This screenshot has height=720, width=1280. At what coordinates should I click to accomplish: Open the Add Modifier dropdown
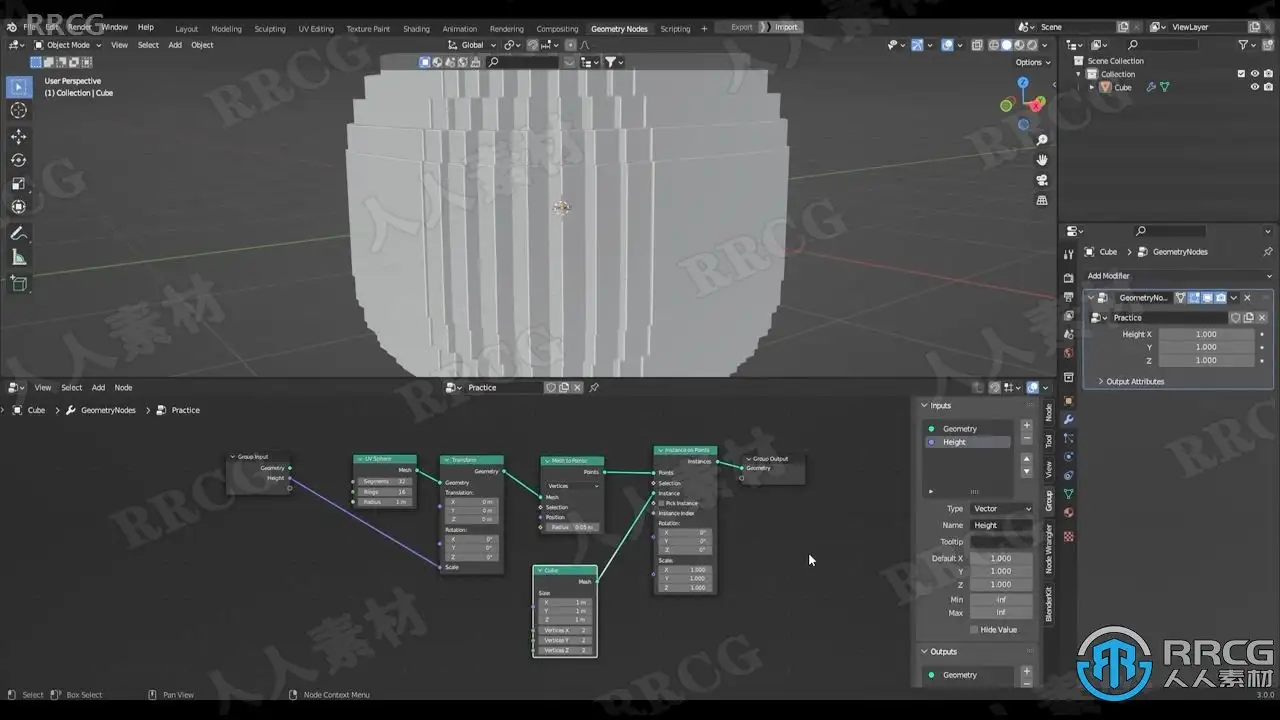[1180, 276]
